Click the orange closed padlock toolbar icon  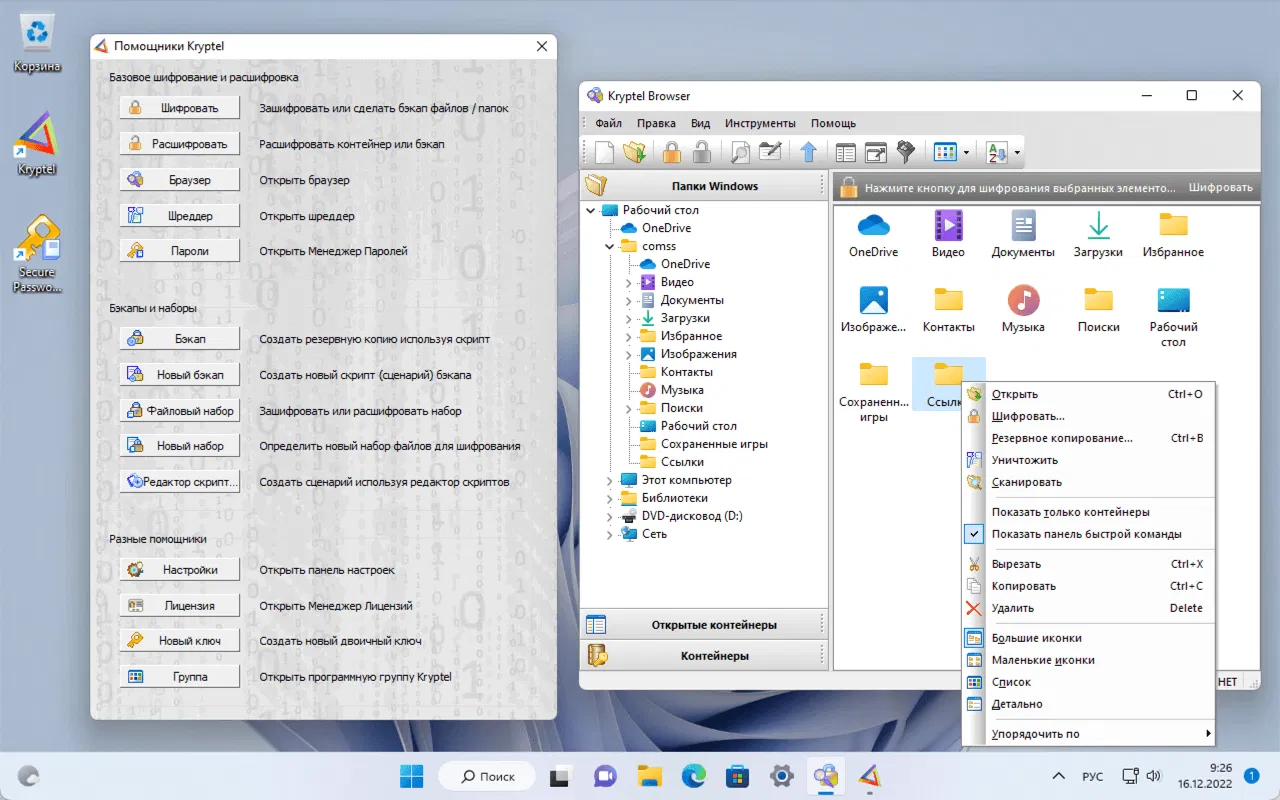tap(672, 152)
